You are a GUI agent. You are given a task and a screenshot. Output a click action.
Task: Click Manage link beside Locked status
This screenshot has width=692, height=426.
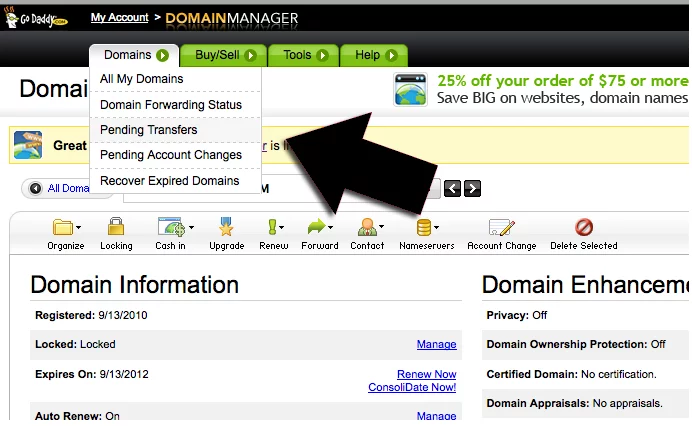436,344
